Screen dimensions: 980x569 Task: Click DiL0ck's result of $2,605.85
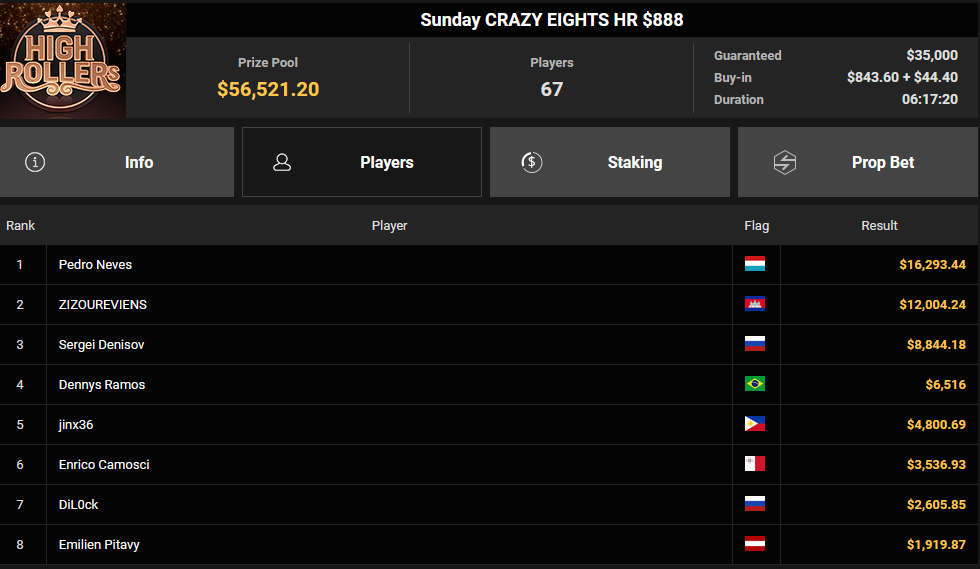point(932,505)
